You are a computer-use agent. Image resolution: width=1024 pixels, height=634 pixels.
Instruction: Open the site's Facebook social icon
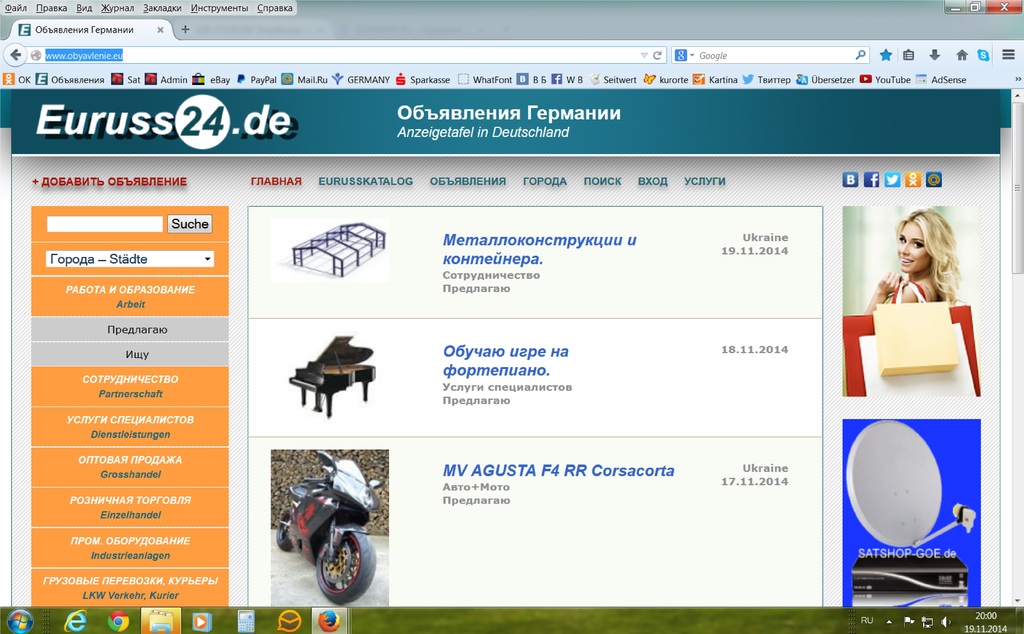click(x=871, y=180)
